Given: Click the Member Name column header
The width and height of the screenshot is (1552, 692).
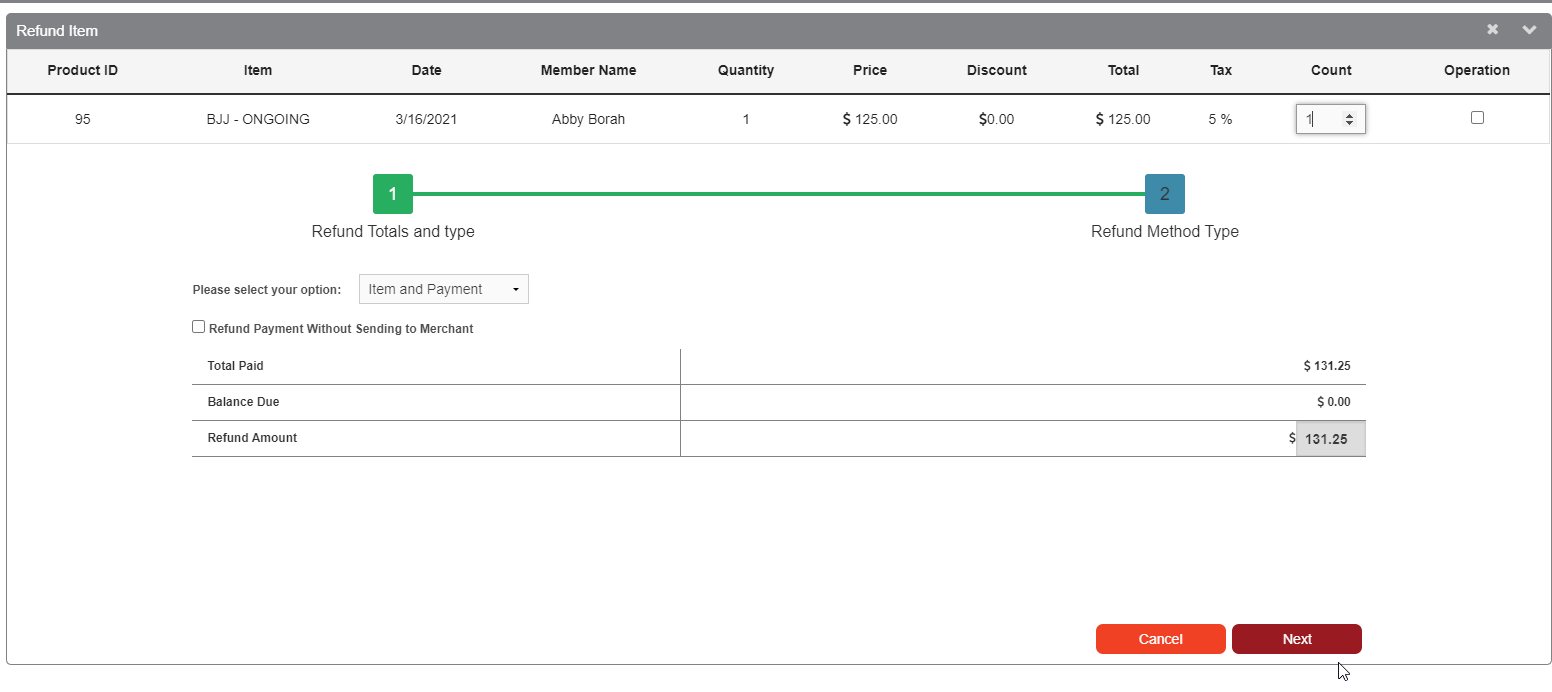Looking at the screenshot, I should [588, 70].
